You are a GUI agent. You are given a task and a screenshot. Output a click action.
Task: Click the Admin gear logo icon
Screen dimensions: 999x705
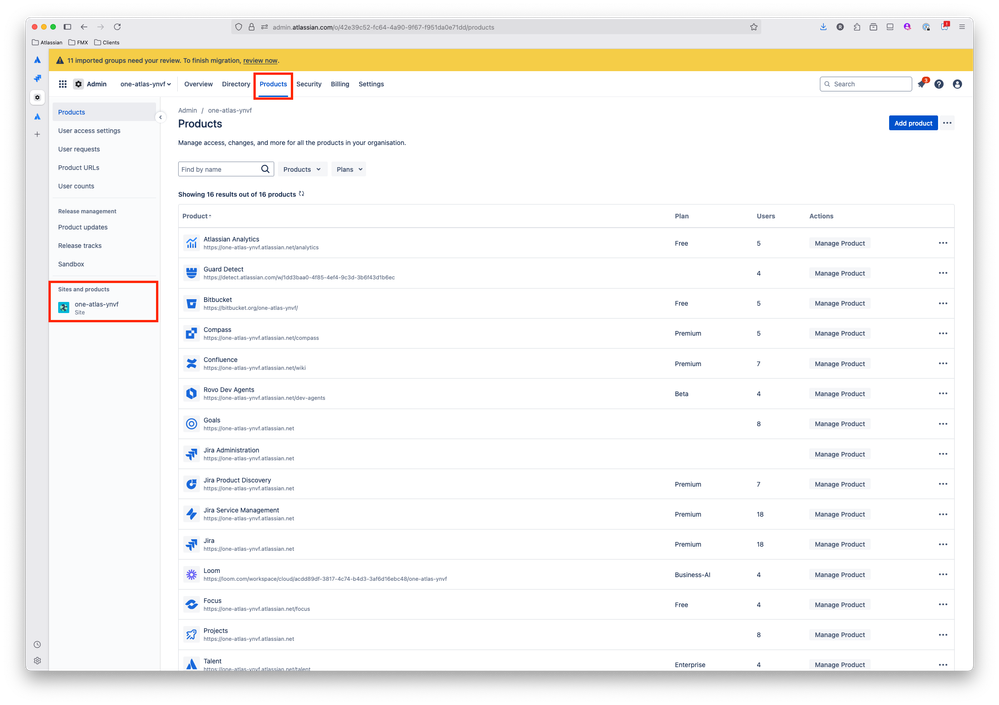(x=78, y=84)
